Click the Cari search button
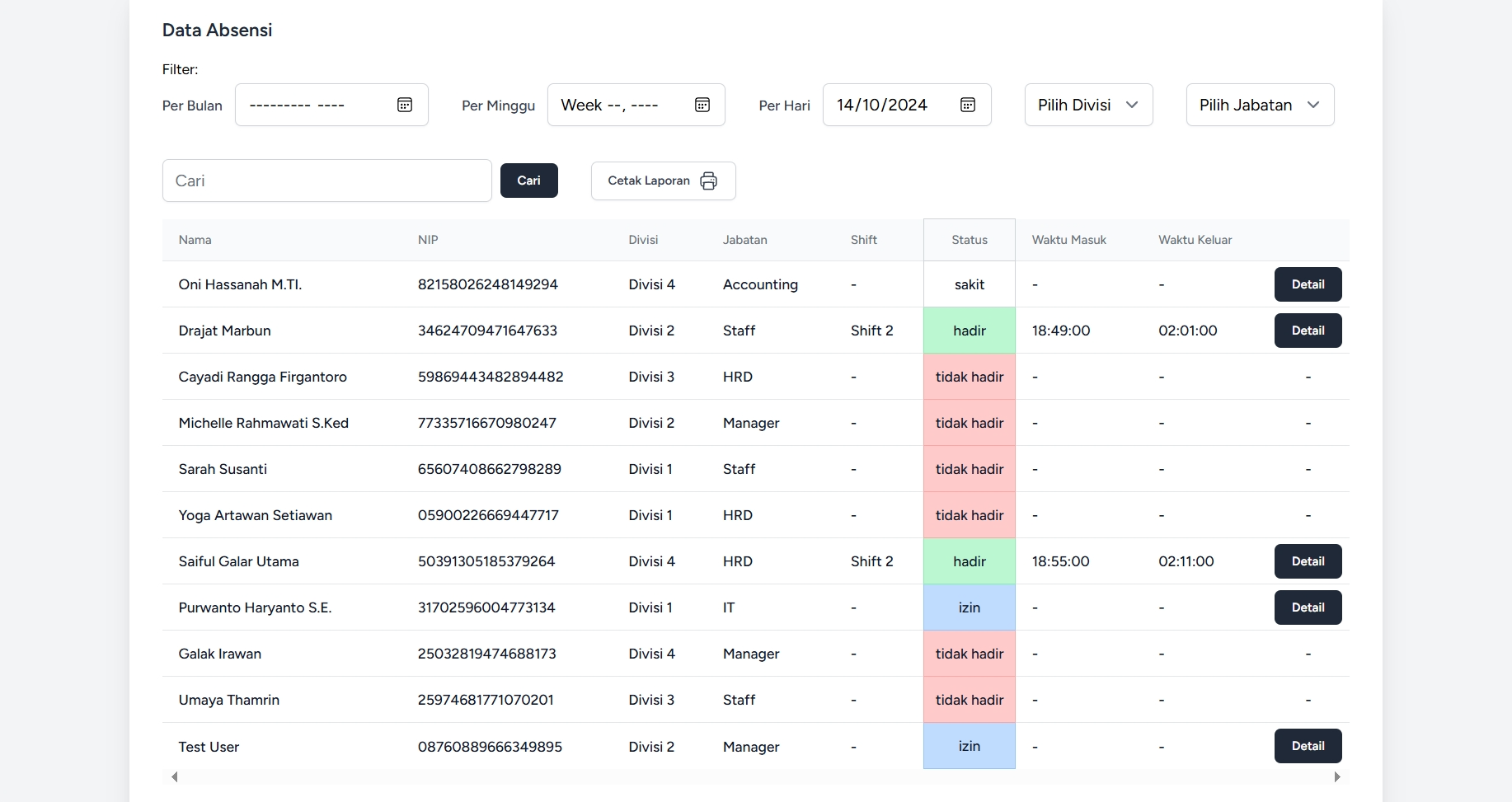This screenshot has height=802, width=1512. (x=528, y=181)
